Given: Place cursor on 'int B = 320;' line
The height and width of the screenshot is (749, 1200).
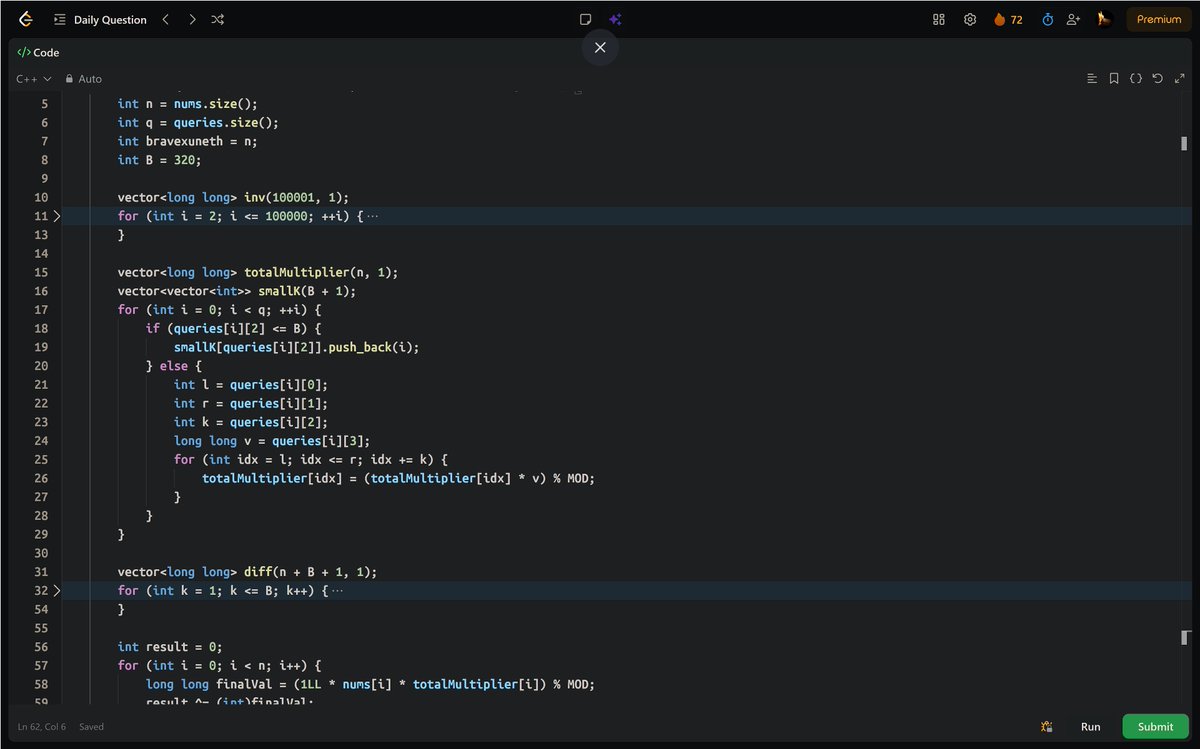Looking at the screenshot, I should 159,160.
